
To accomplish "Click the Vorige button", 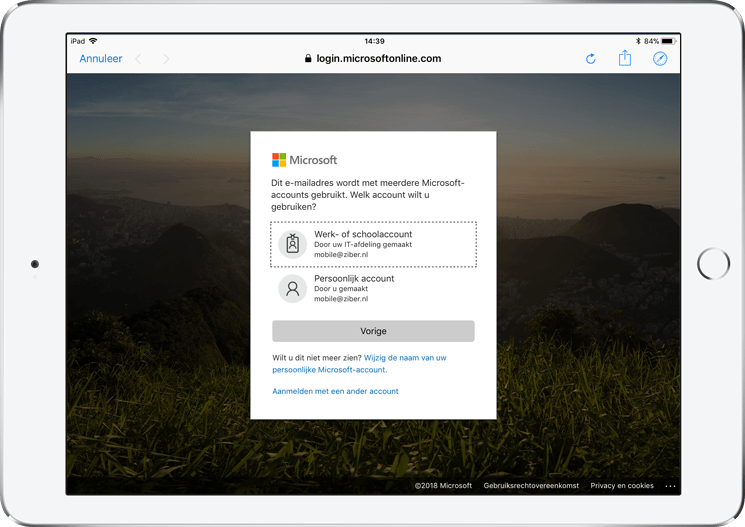I will pyautogui.click(x=373, y=331).
